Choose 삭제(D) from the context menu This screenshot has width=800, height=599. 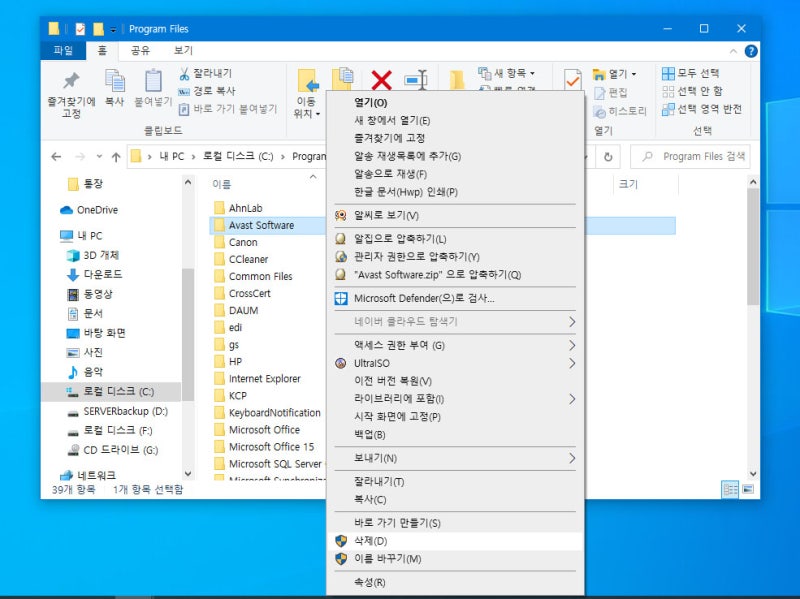coord(455,541)
